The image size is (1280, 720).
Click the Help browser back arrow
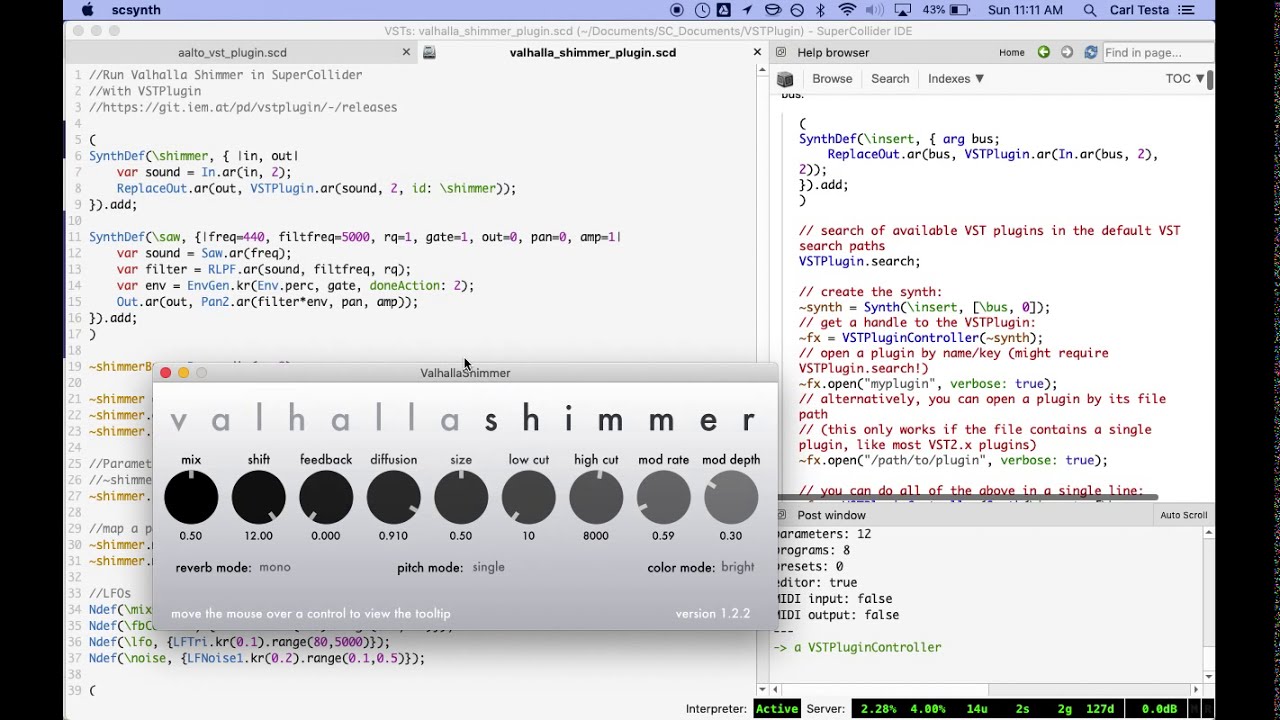(x=1043, y=52)
